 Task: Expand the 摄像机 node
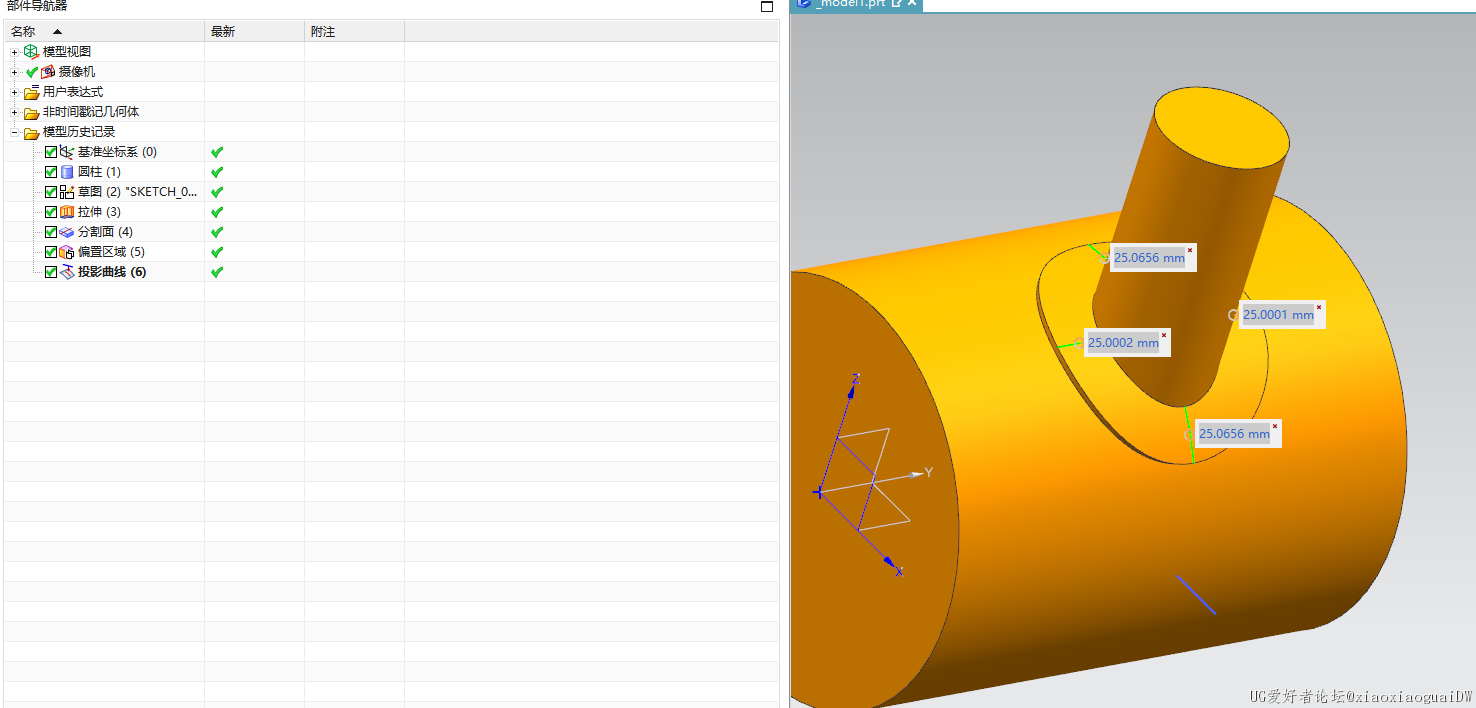click(x=14, y=72)
